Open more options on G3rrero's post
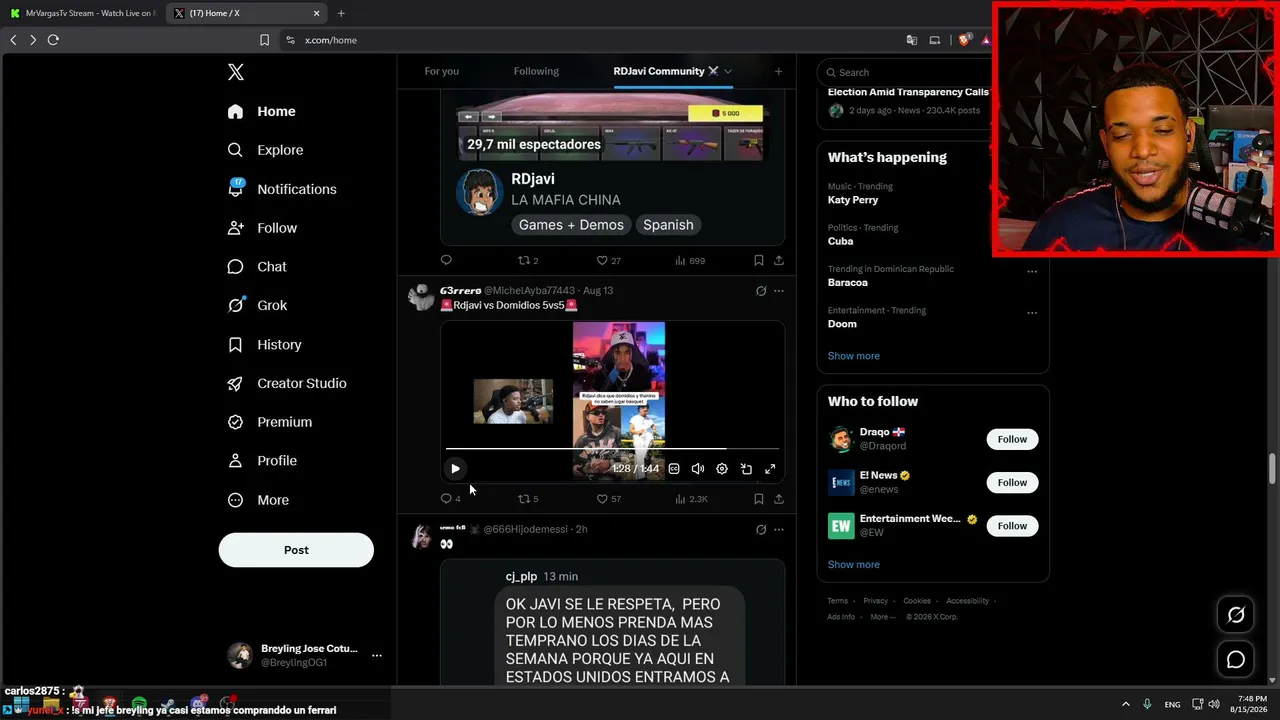The width and height of the screenshot is (1280, 720). (779, 291)
